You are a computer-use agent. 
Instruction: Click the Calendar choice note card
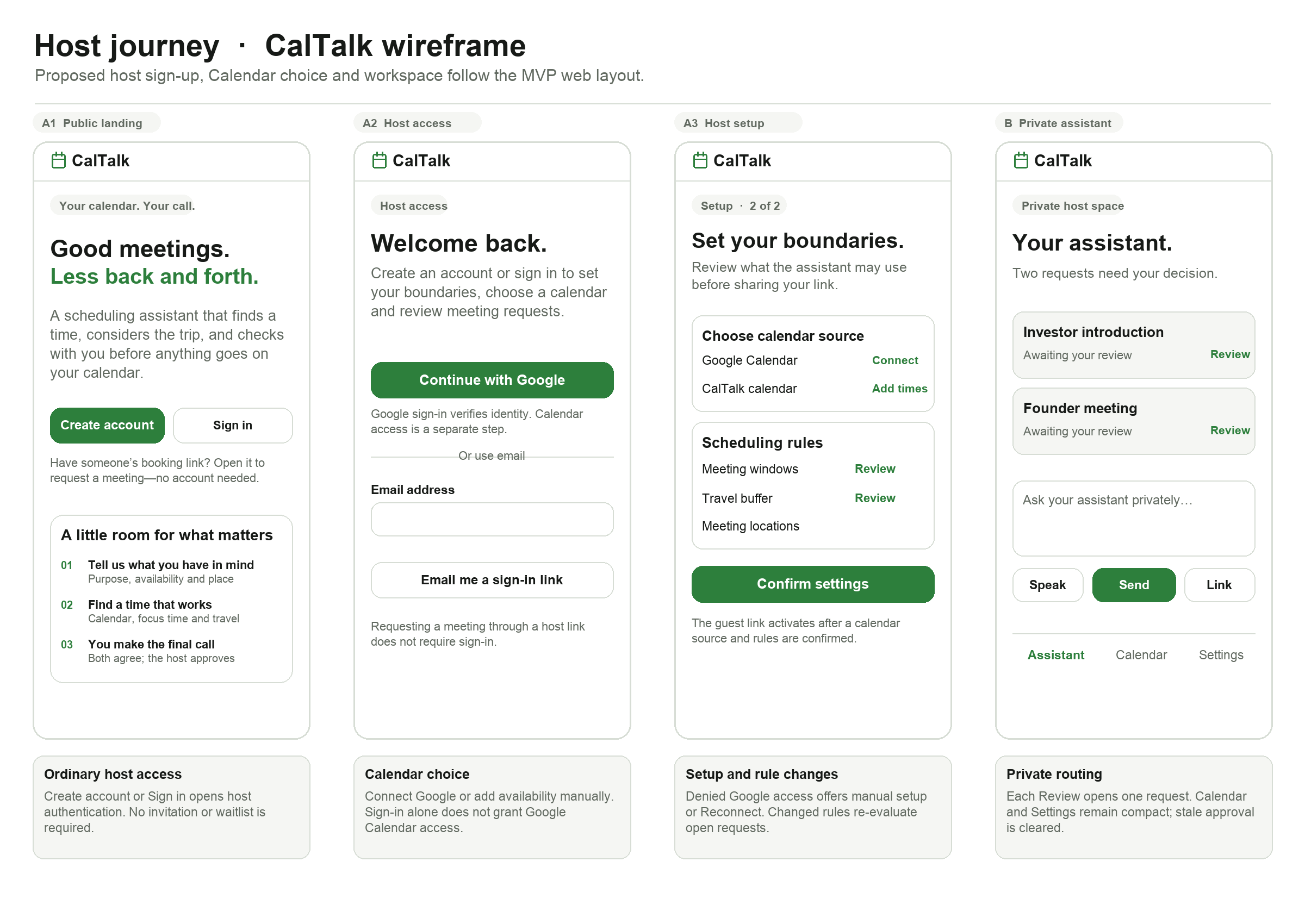[x=492, y=807]
